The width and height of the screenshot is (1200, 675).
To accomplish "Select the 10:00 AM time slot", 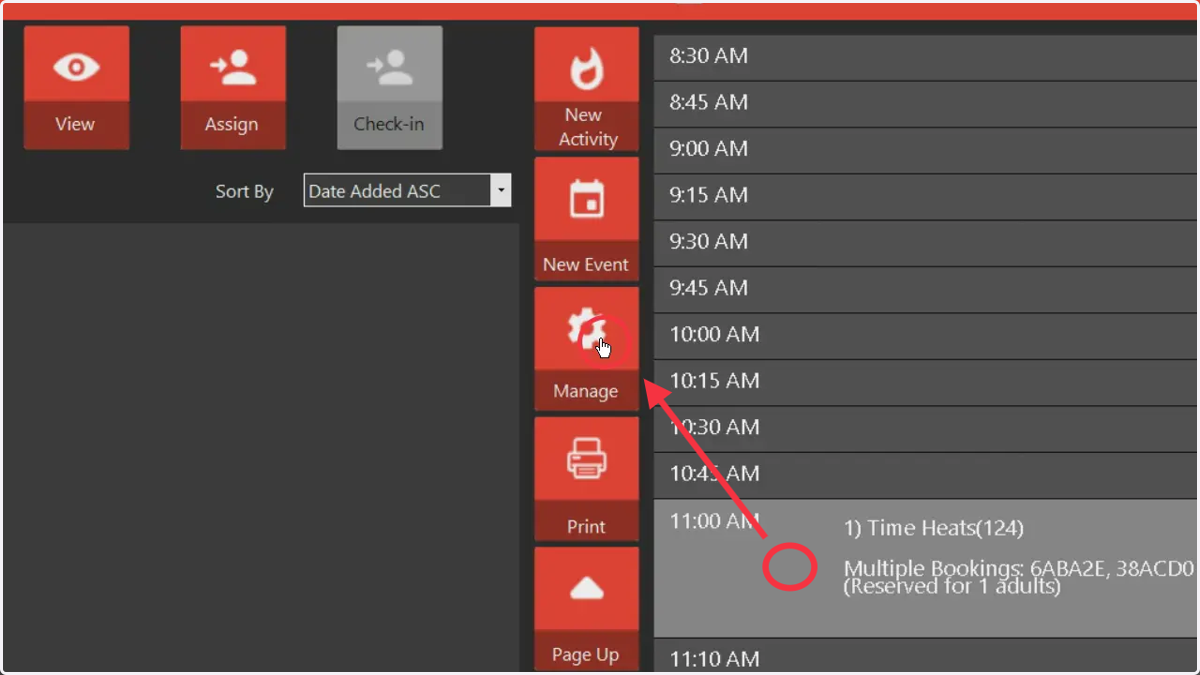I will click(926, 336).
